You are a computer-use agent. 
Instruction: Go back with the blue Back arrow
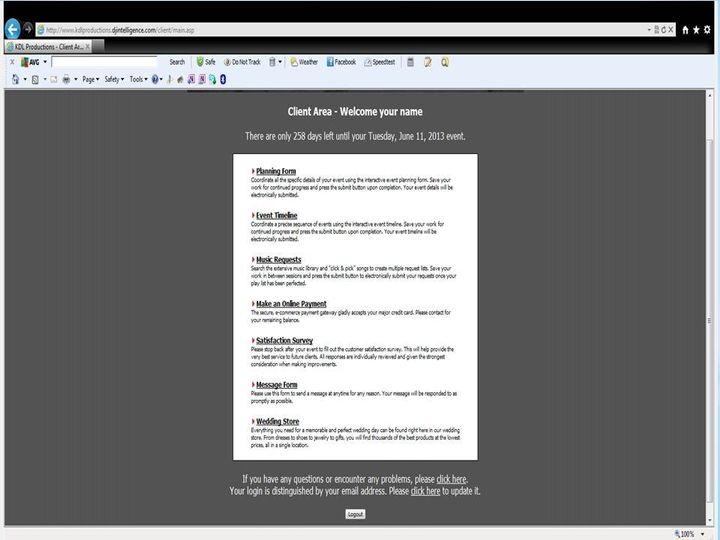(13, 29)
